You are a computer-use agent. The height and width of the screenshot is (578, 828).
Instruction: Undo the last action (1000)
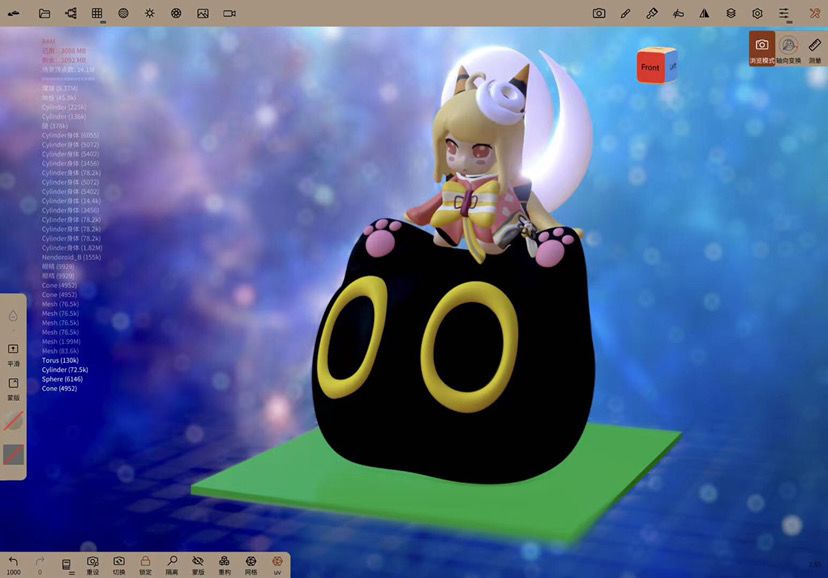13,565
